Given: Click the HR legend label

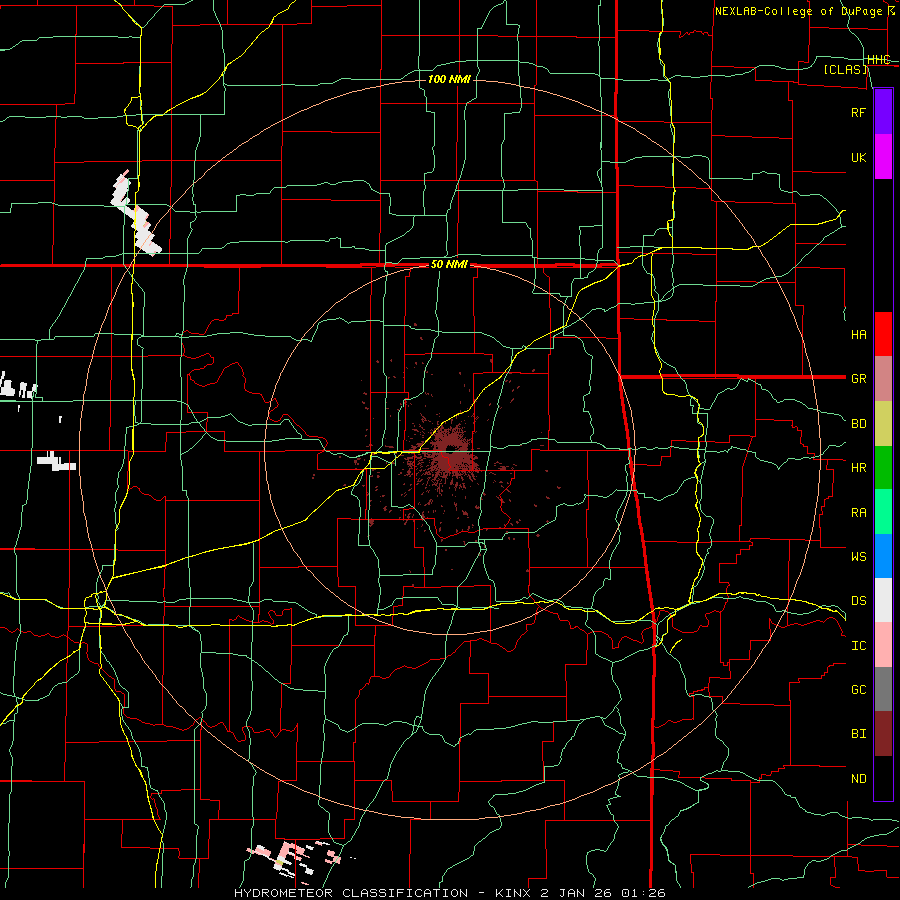Looking at the screenshot, I should [858, 468].
